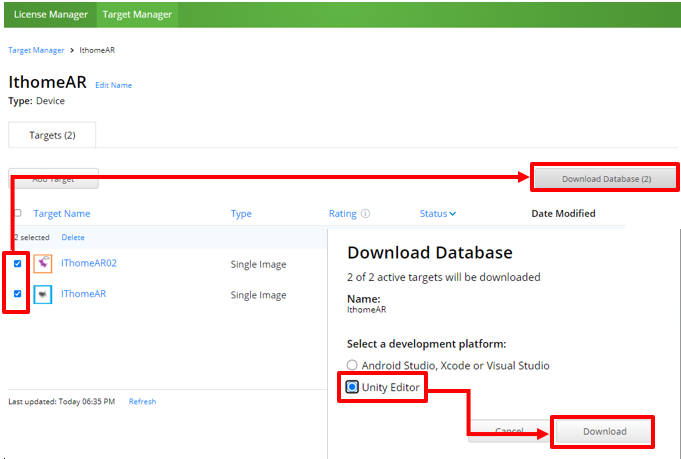Click the Rating info icon

(366, 213)
